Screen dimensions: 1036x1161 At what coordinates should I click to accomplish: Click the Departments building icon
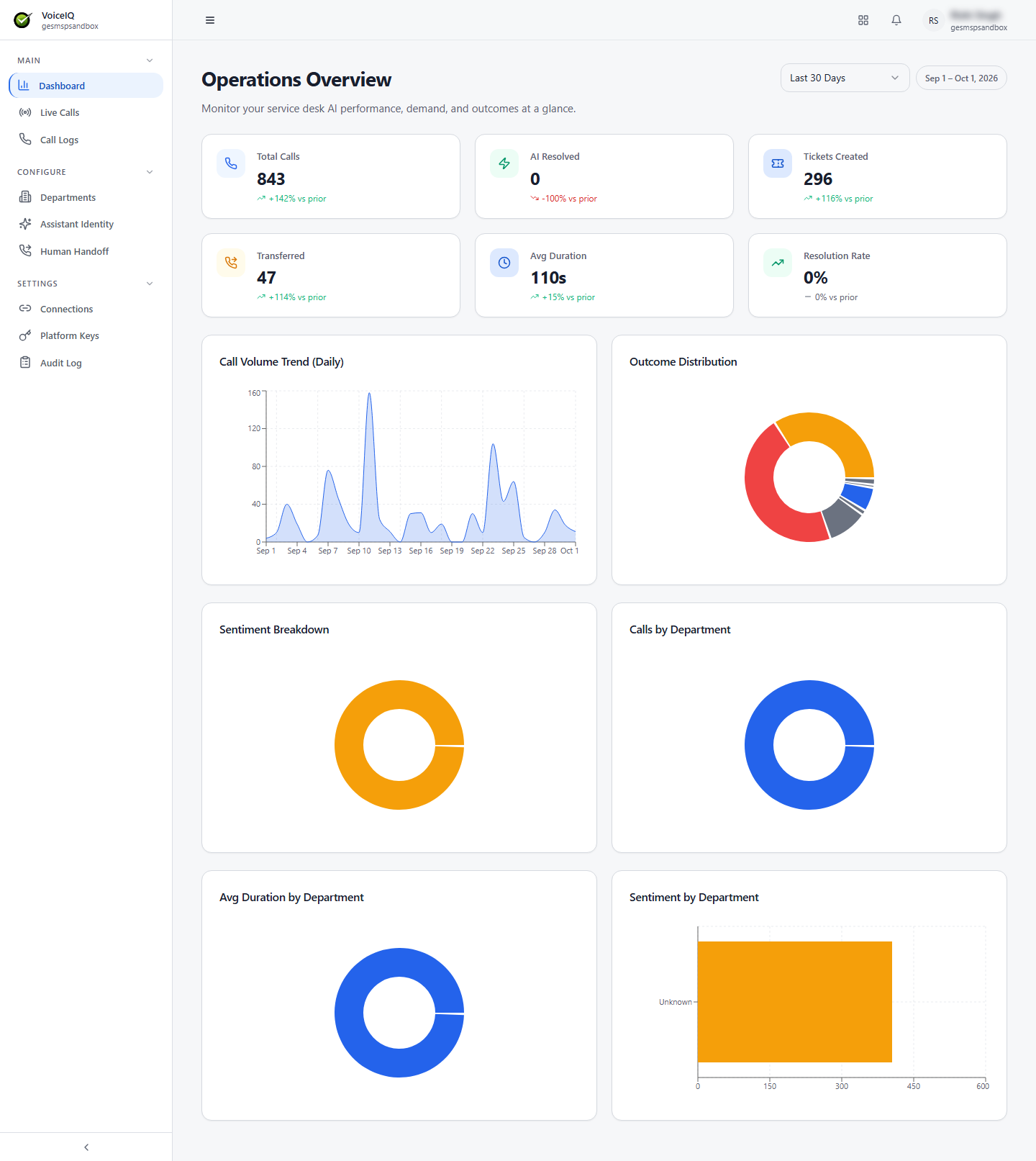pyautogui.click(x=25, y=197)
